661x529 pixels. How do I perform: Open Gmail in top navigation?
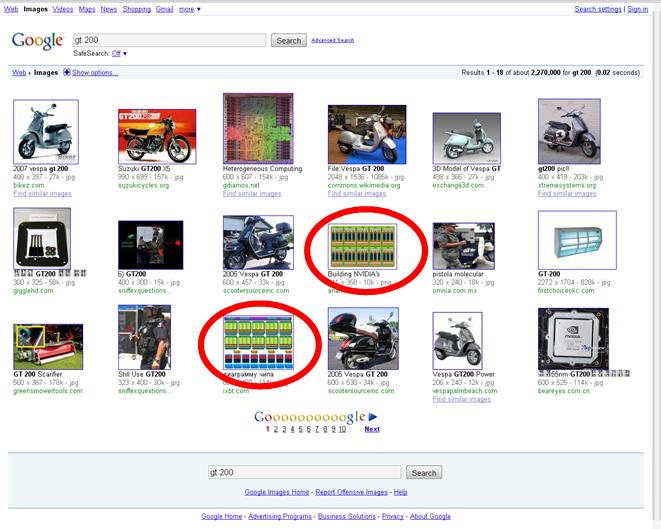coord(164,9)
